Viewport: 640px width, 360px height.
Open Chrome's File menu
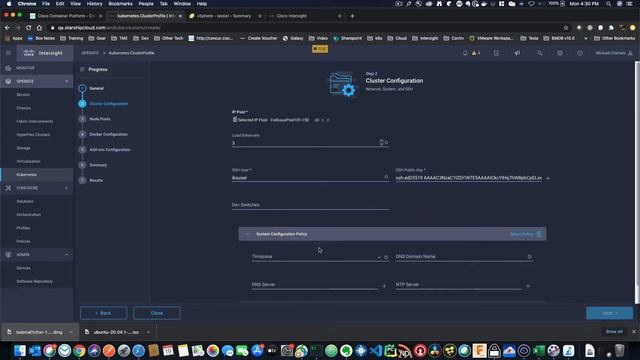coord(46,4)
